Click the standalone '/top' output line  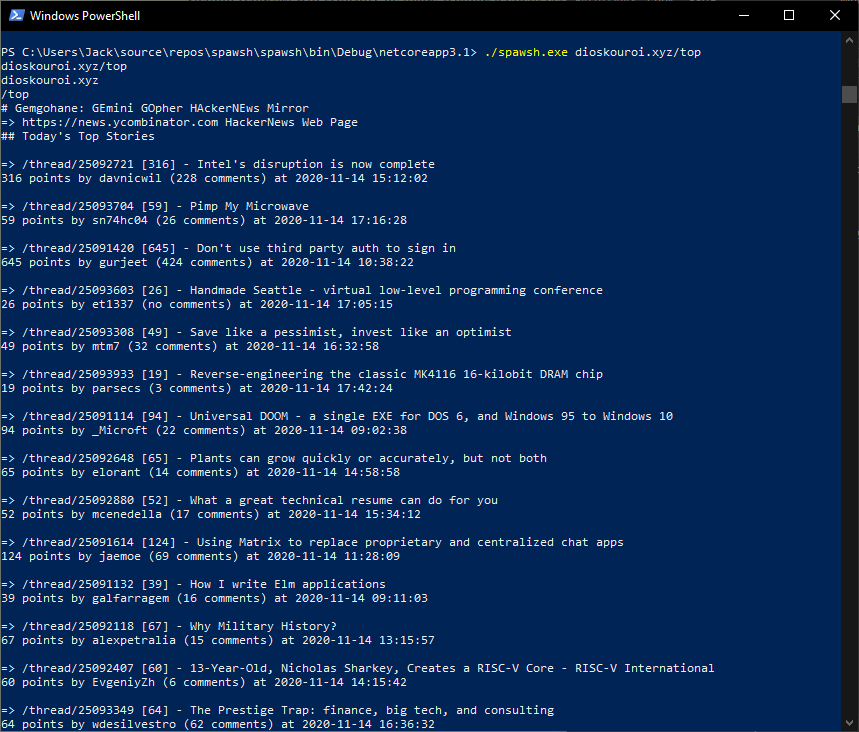(x=15, y=94)
